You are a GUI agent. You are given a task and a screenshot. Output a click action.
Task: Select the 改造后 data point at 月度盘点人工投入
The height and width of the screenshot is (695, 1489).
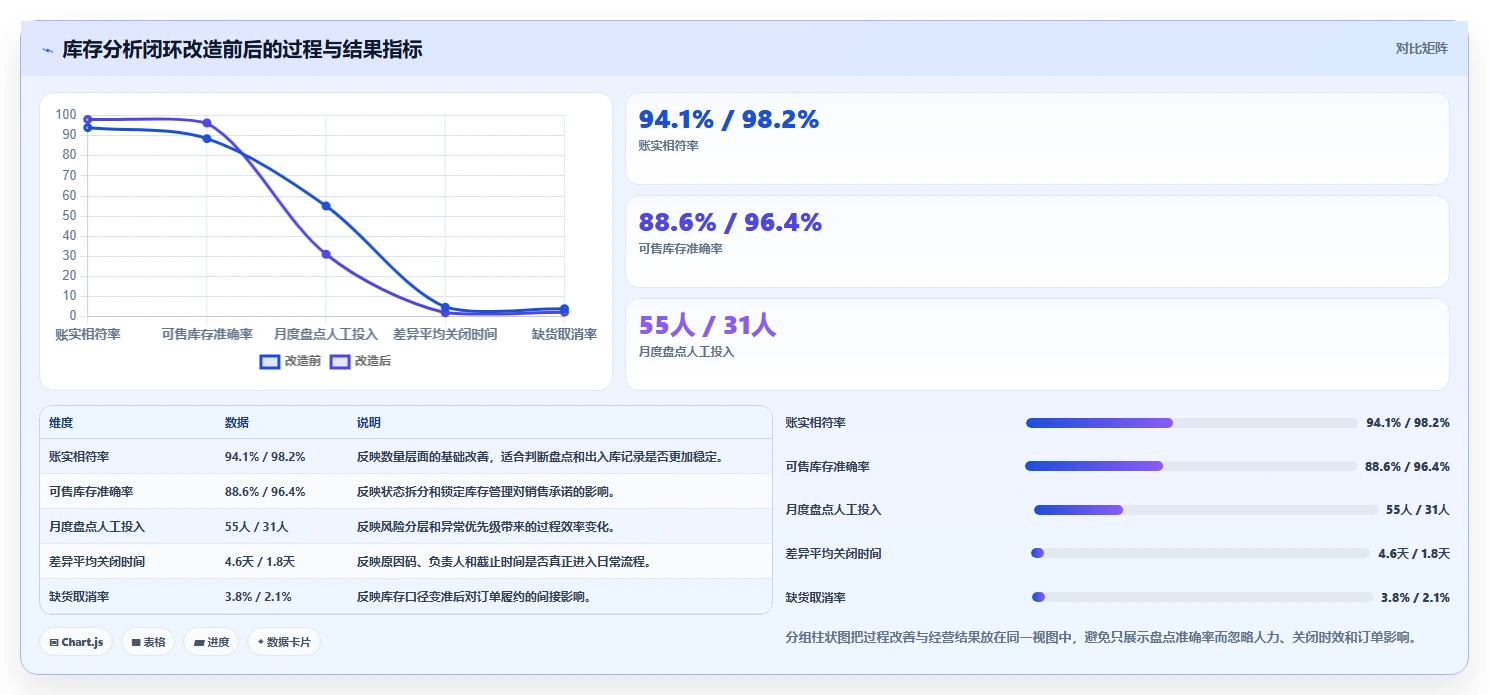coord(326,254)
